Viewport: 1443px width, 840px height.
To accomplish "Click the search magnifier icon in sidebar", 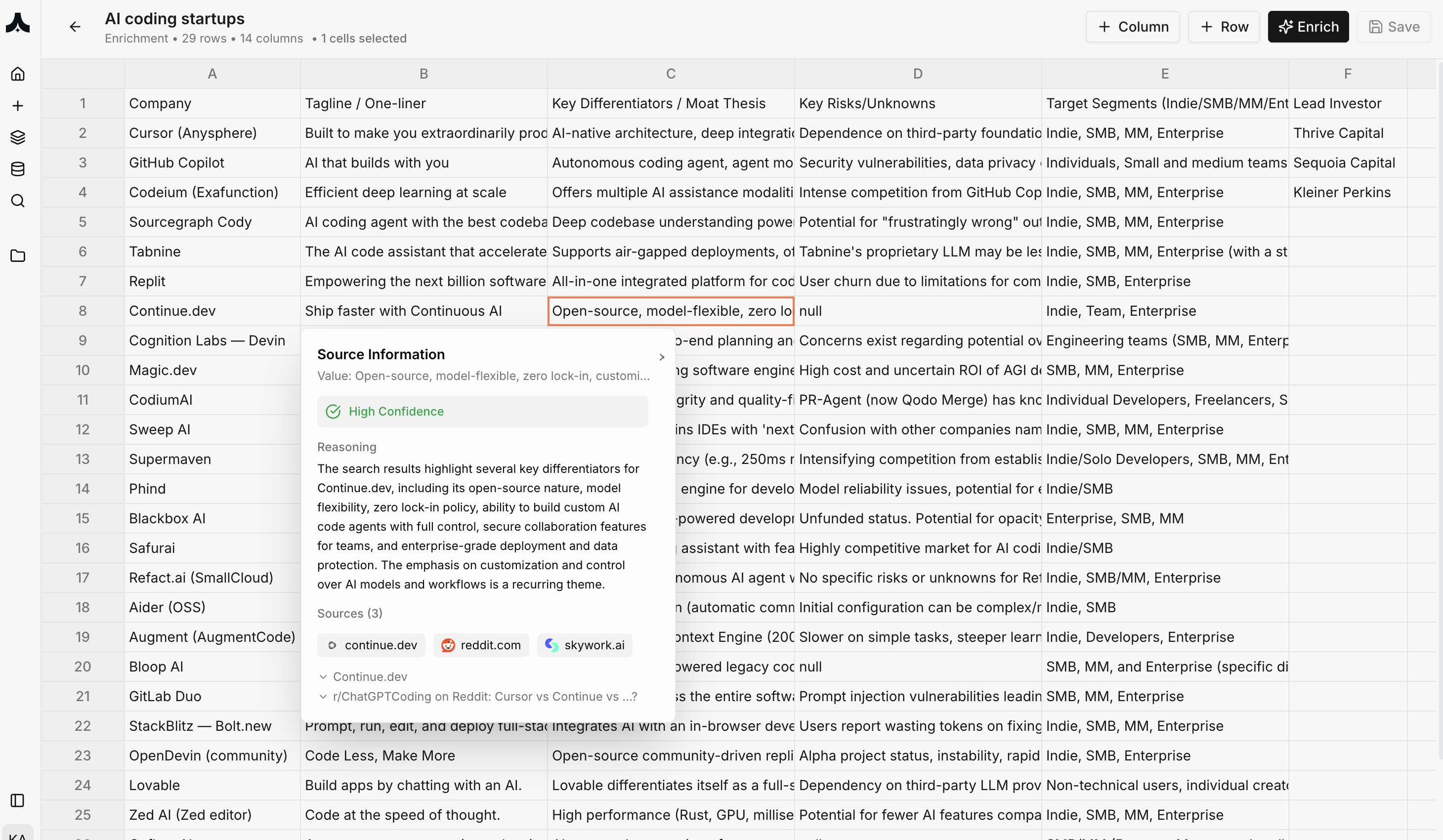I will point(18,201).
